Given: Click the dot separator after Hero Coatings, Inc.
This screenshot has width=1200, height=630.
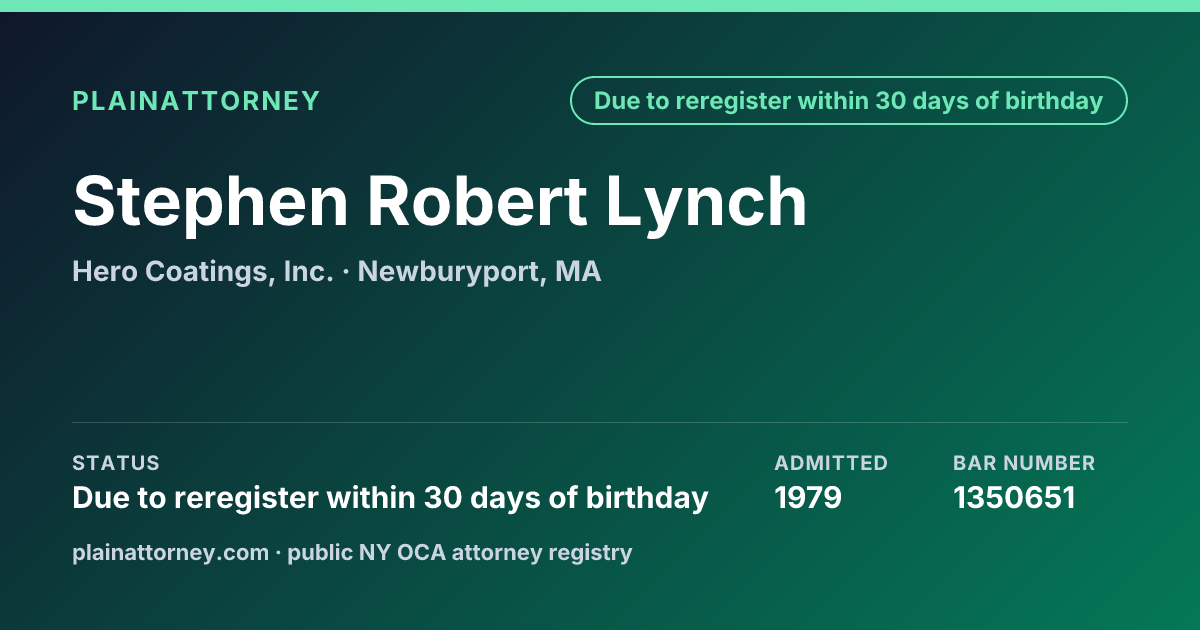Looking at the screenshot, I should point(345,273).
